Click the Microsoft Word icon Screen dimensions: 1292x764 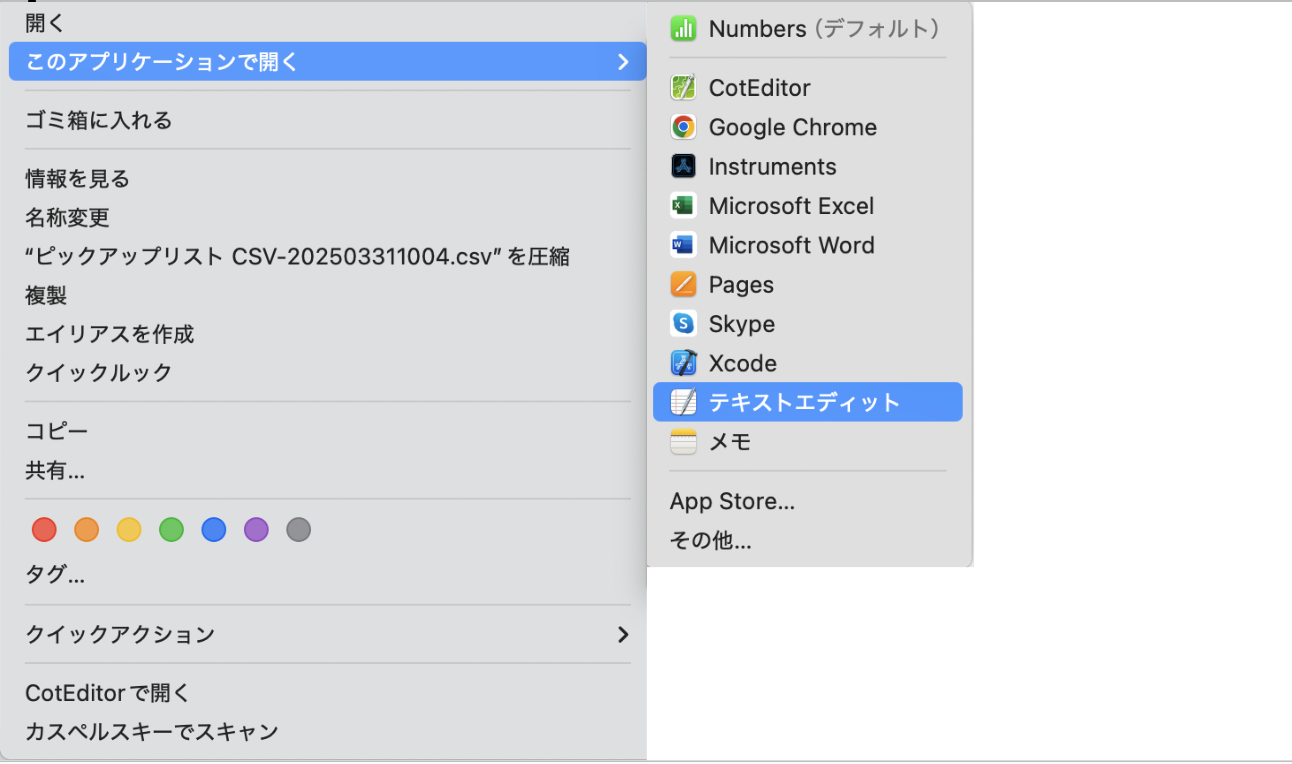tap(683, 245)
